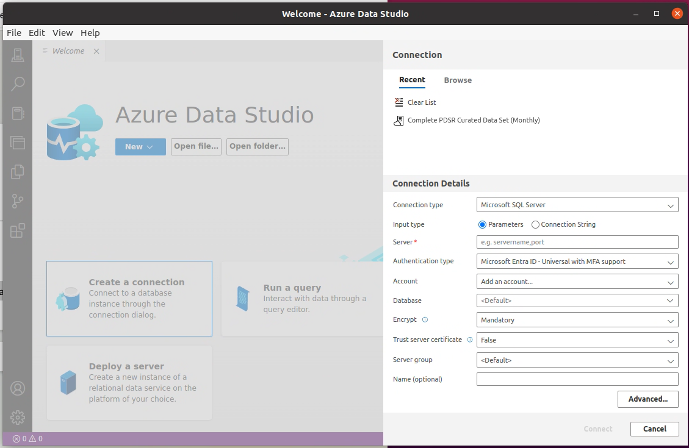Open the Extensions view in the sidebar
The height and width of the screenshot is (448, 690).
click(x=17, y=231)
